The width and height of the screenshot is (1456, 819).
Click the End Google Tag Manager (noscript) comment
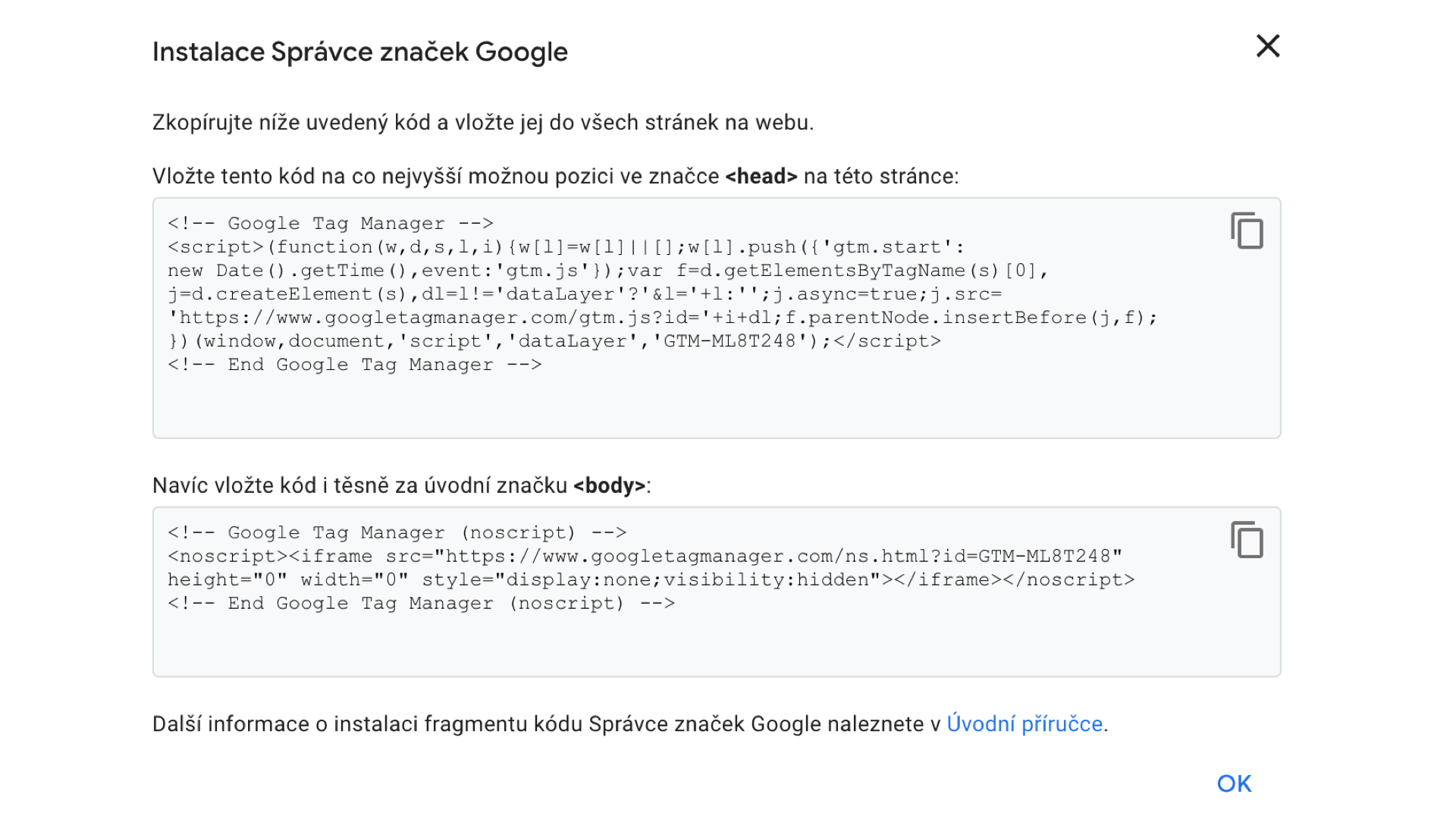point(421,604)
